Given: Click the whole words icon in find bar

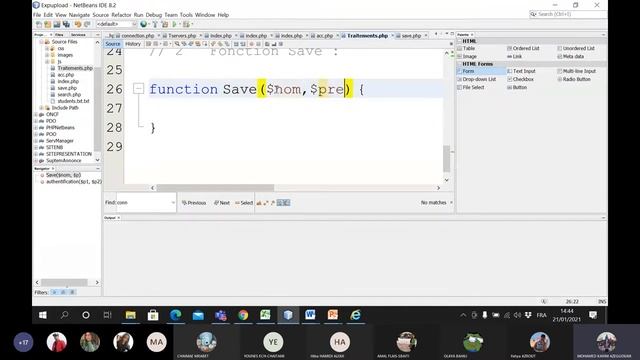Looking at the screenshot, I should pos(266,203).
